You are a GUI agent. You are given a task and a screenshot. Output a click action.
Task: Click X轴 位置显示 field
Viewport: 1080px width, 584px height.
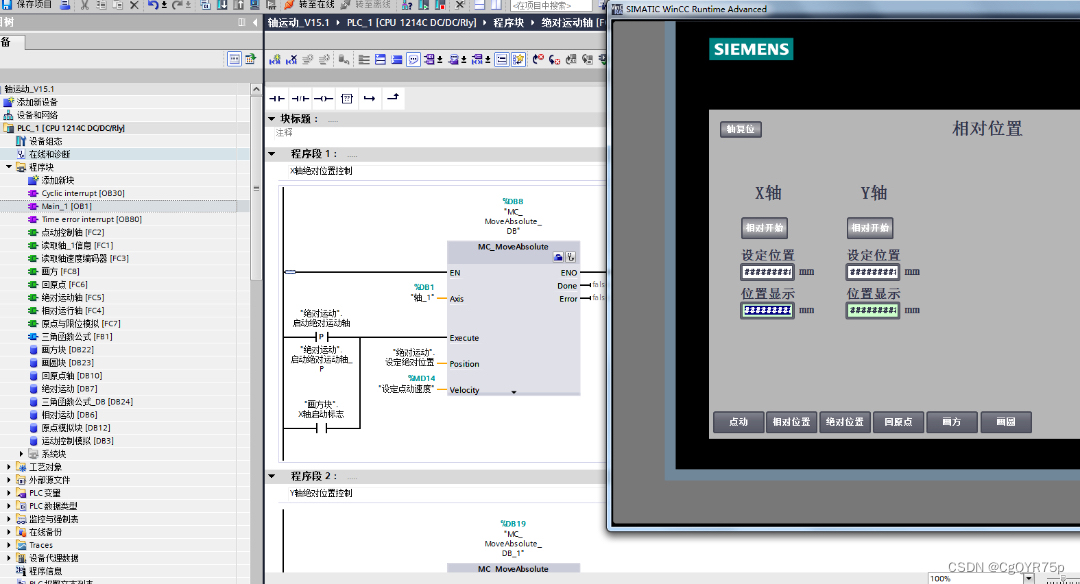click(x=767, y=311)
